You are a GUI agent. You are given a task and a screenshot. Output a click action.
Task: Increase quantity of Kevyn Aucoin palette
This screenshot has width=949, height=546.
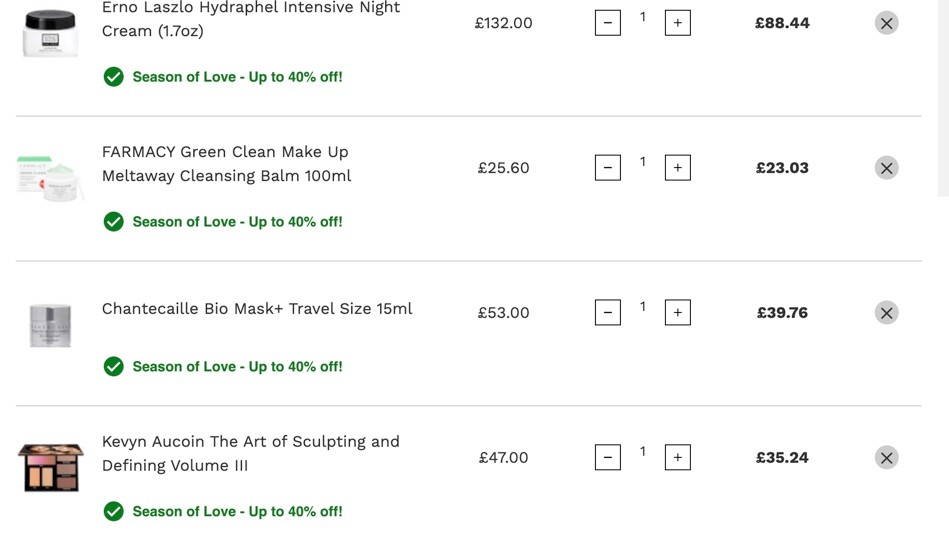click(677, 458)
